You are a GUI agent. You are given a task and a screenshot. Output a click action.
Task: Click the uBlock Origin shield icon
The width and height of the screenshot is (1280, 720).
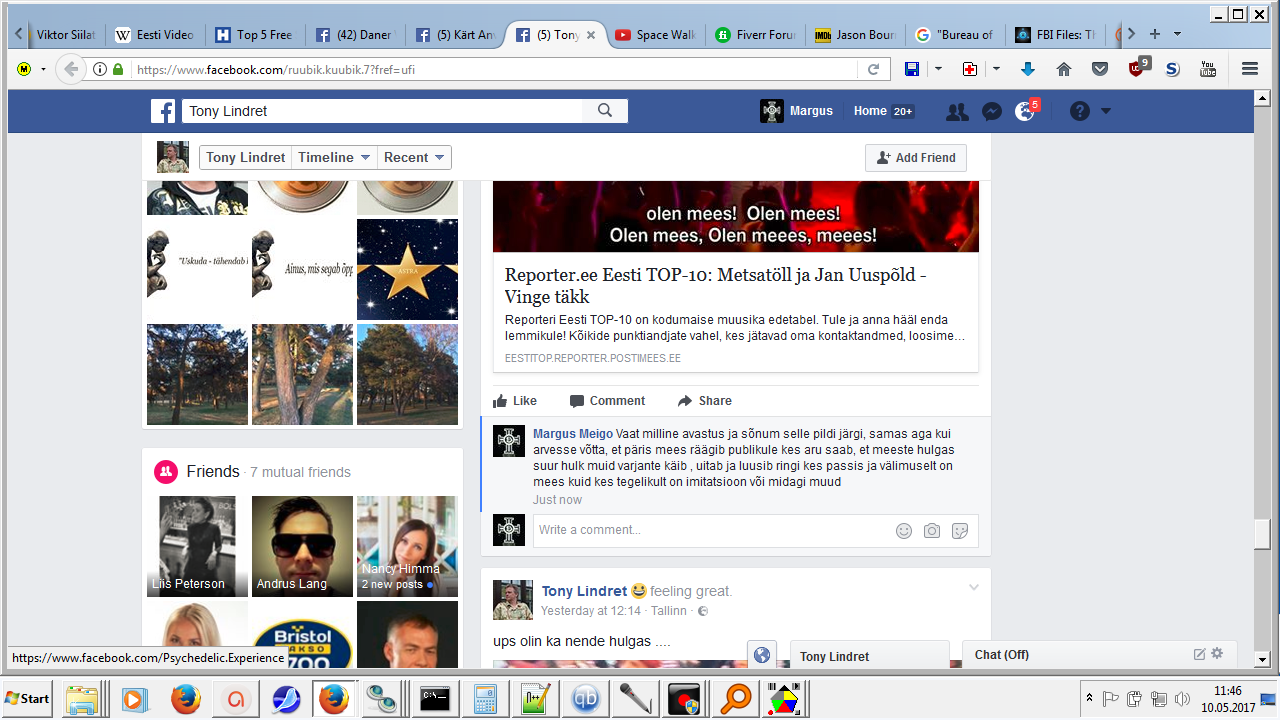click(x=1138, y=68)
